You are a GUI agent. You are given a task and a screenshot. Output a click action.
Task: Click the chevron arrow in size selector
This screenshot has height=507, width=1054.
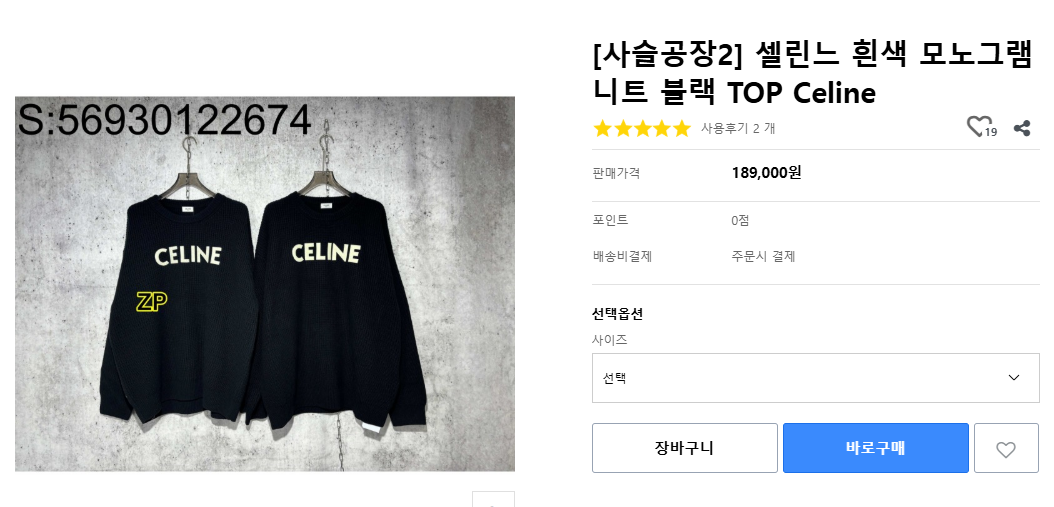[x=1014, y=378]
